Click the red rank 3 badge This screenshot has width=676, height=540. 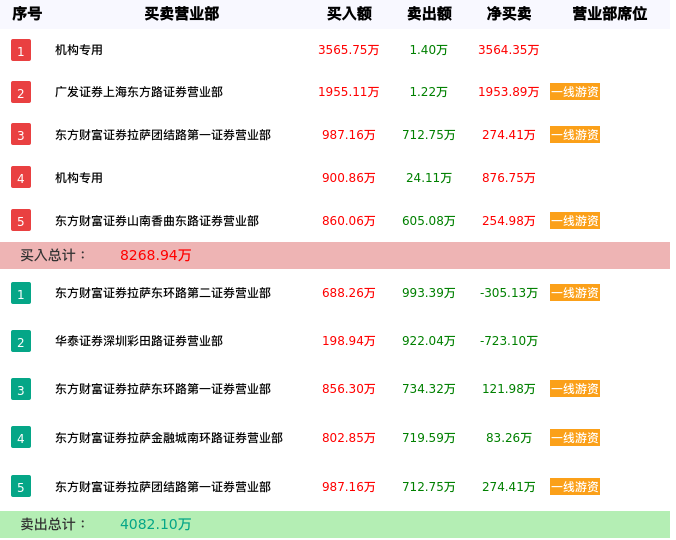(21, 134)
